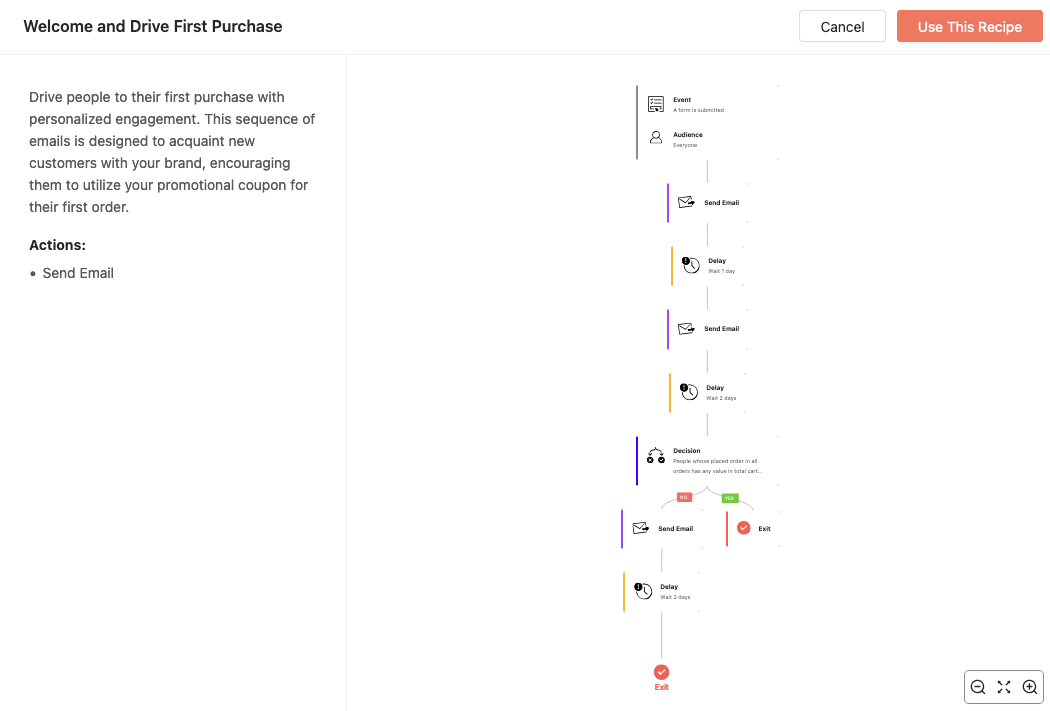Click the zoom in magnifier icon
The width and height of the screenshot is (1050, 711).
1030,687
